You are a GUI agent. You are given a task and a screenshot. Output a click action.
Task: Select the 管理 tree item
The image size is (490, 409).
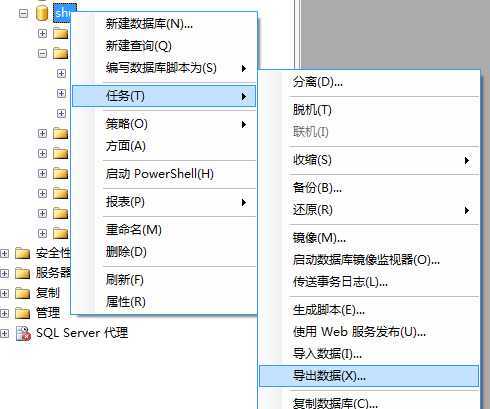coord(47,313)
